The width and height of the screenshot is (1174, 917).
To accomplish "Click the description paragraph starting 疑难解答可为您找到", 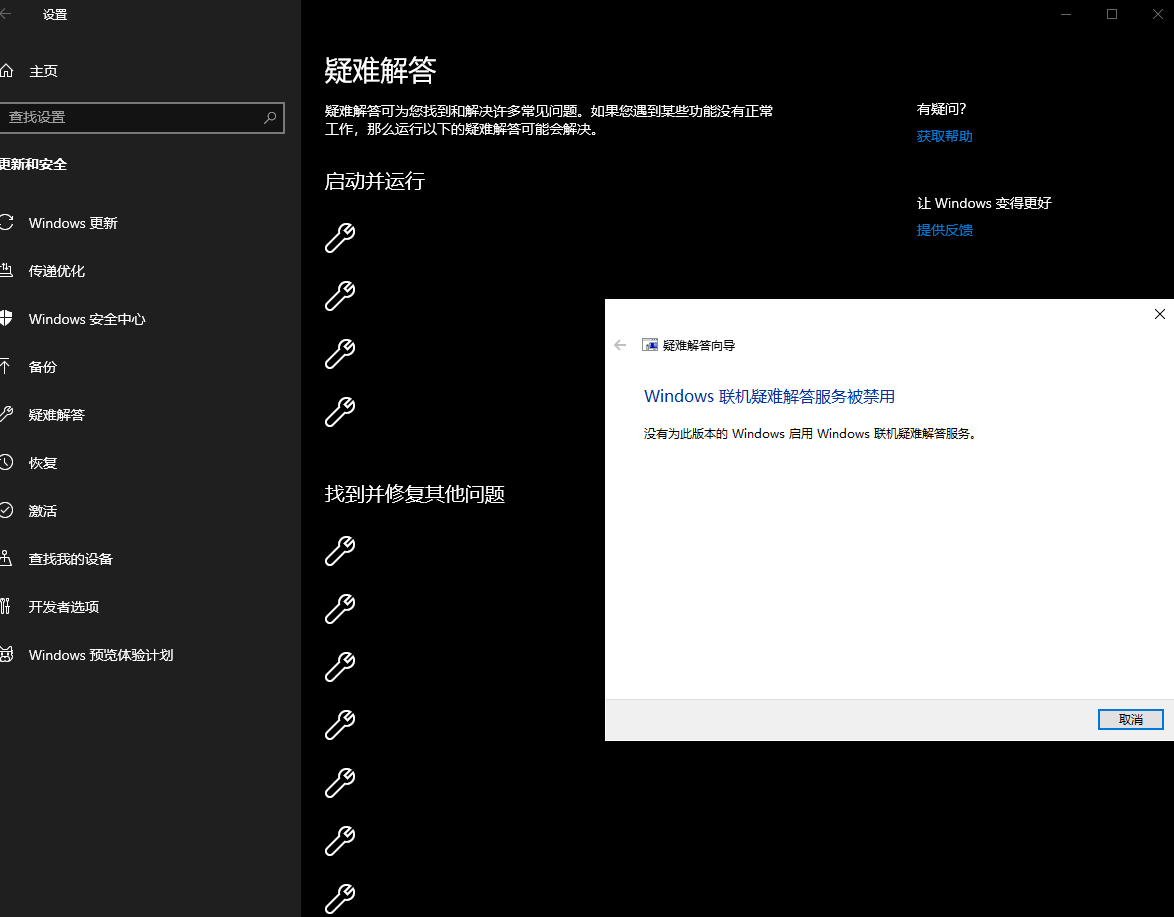I will point(549,120).
